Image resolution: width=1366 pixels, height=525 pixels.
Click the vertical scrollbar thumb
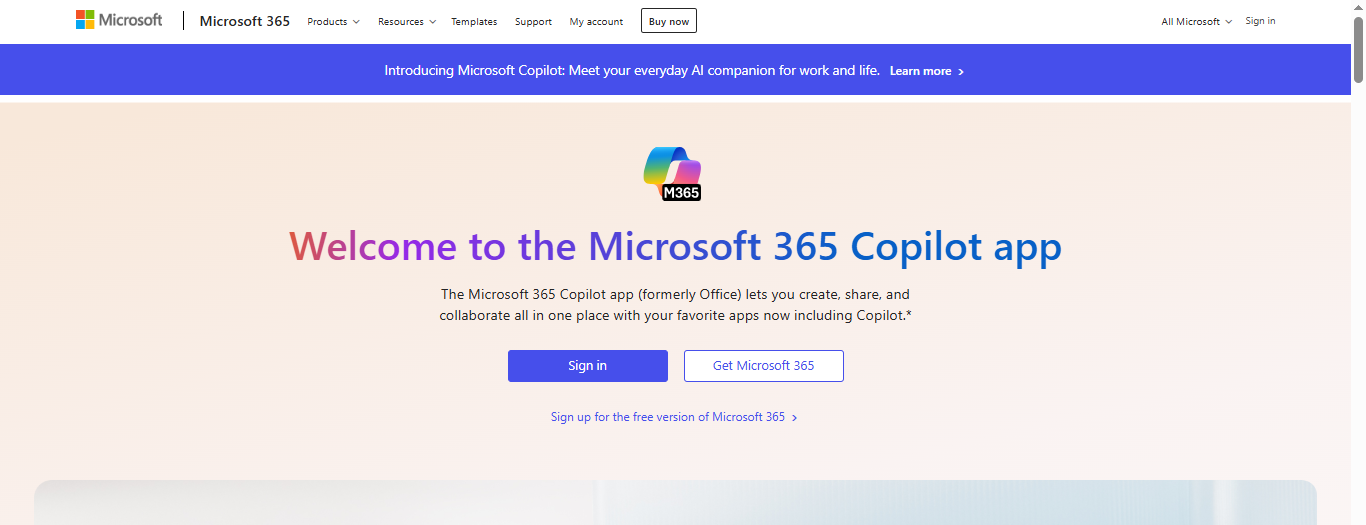click(1358, 49)
